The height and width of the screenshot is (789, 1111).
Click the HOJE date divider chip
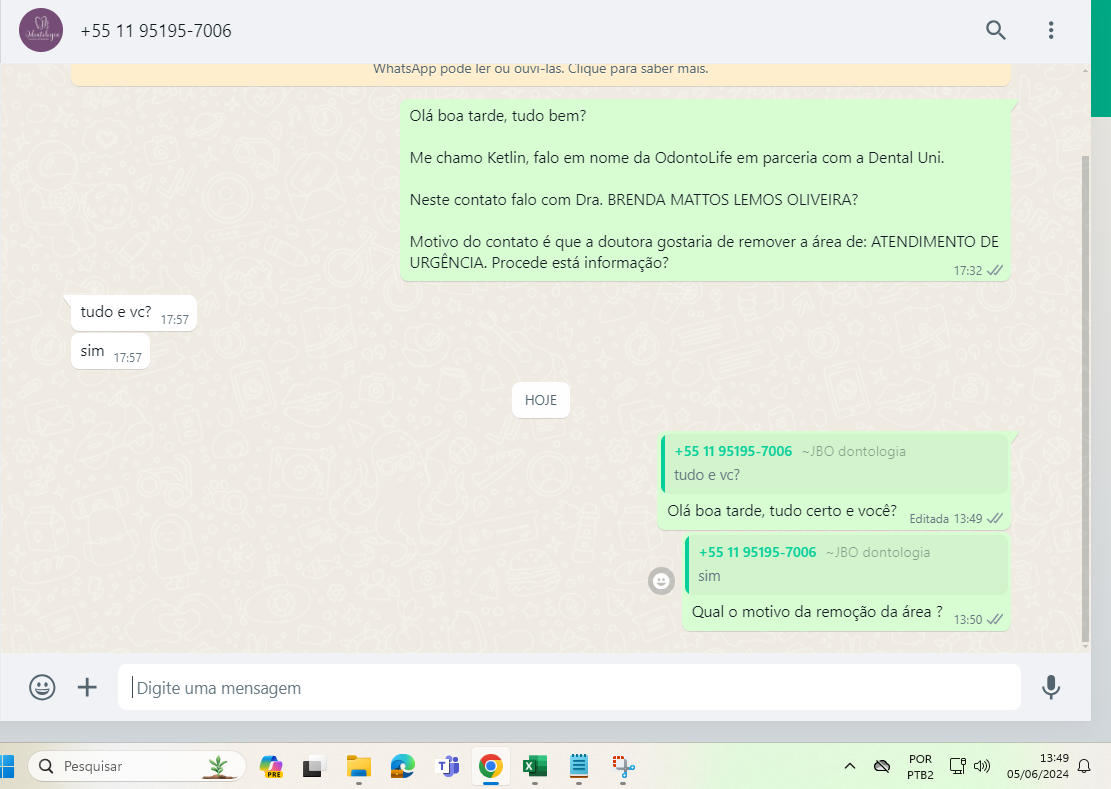(x=541, y=400)
